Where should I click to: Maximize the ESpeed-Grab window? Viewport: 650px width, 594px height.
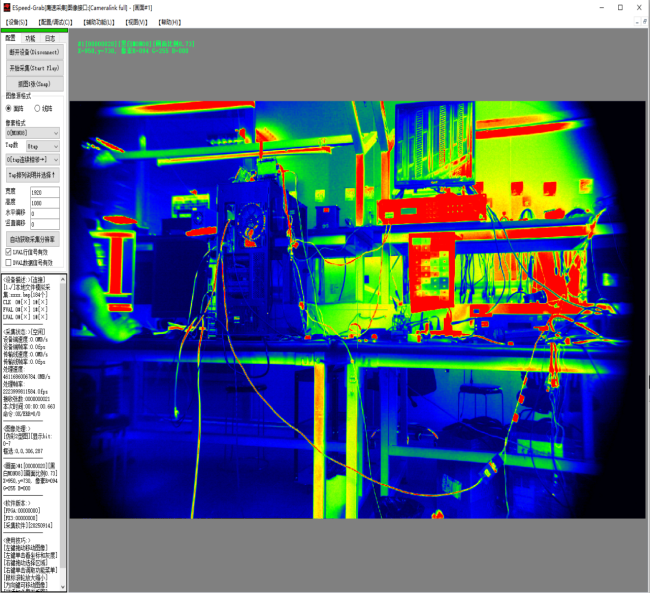point(620,7)
